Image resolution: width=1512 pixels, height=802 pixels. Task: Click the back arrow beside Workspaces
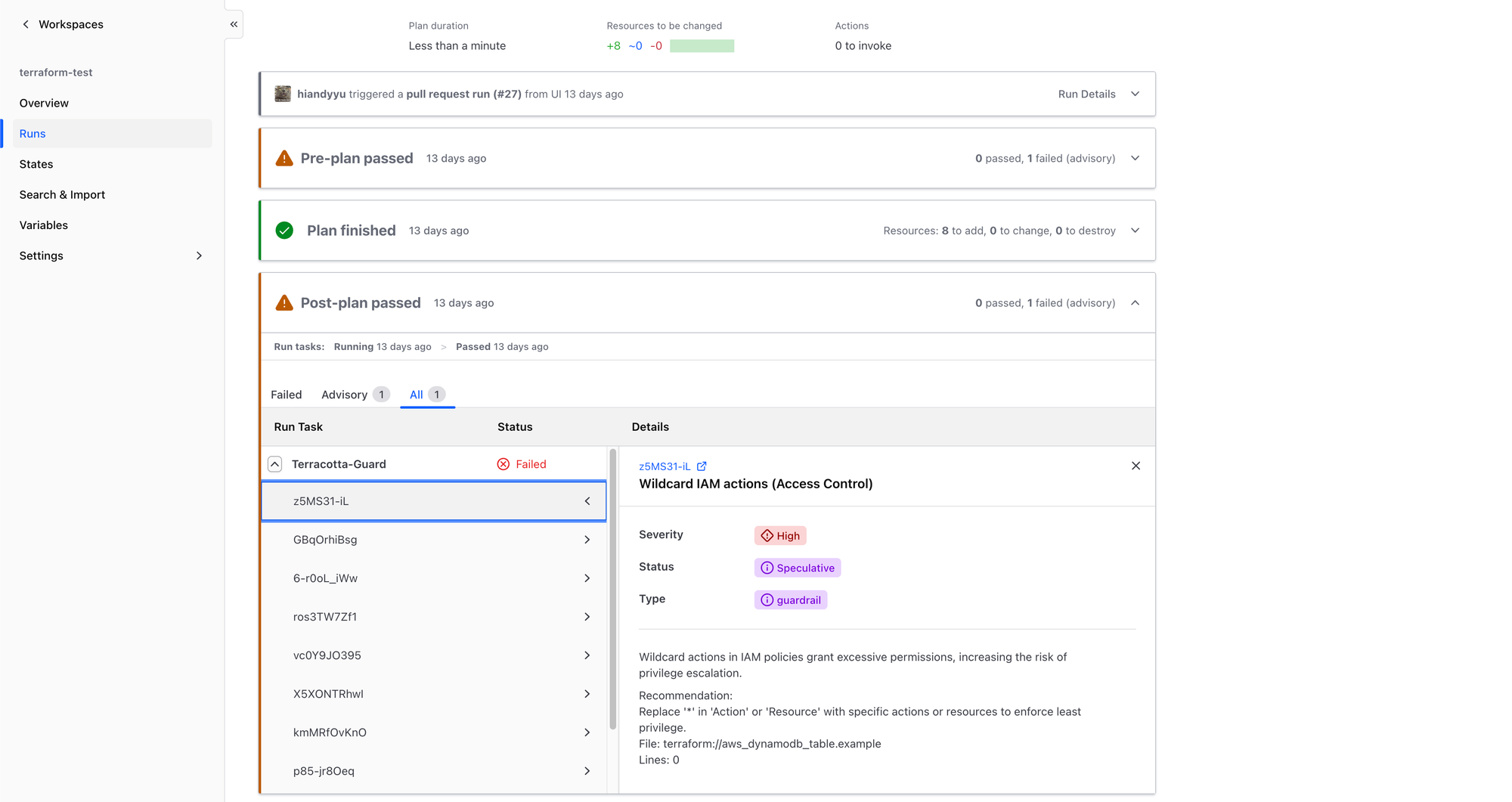click(26, 24)
